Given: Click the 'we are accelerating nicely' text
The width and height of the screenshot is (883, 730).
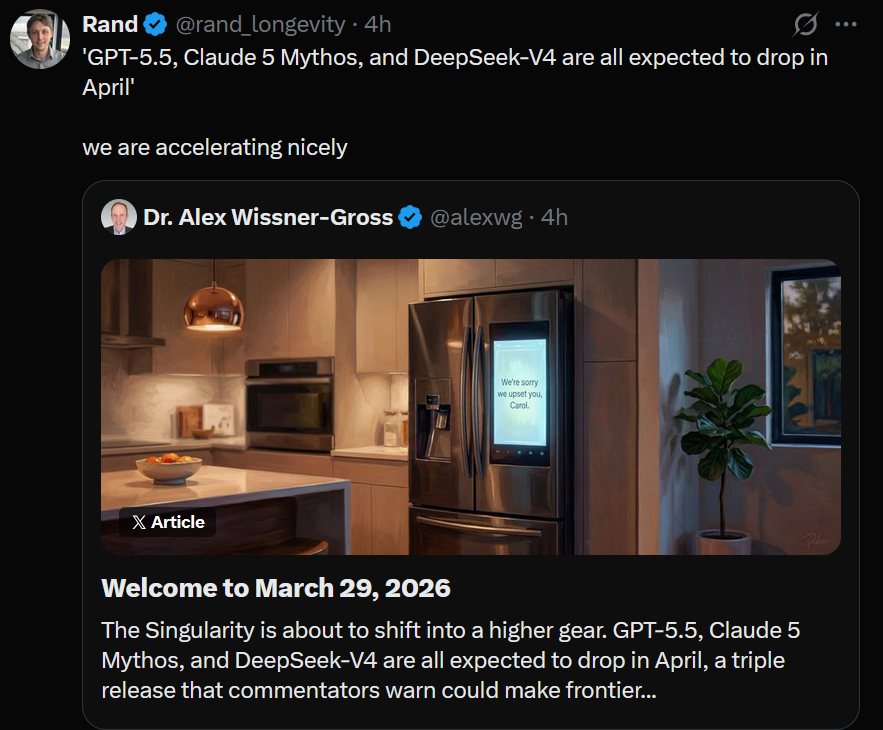Looking at the screenshot, I should coord(215,148).
